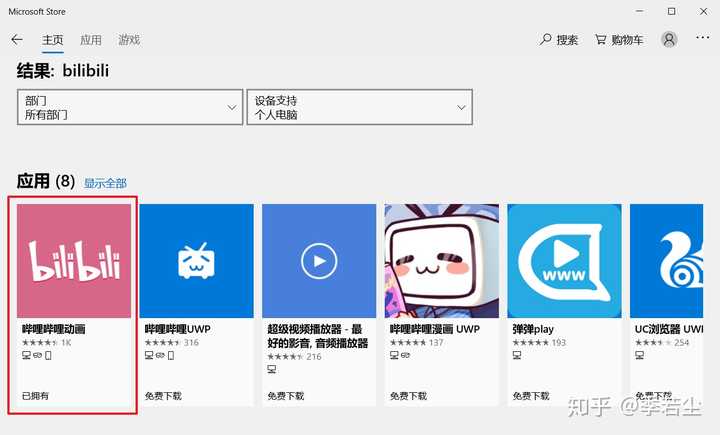Go back with the arrow icon
The image size is (720, 435).
17,40
